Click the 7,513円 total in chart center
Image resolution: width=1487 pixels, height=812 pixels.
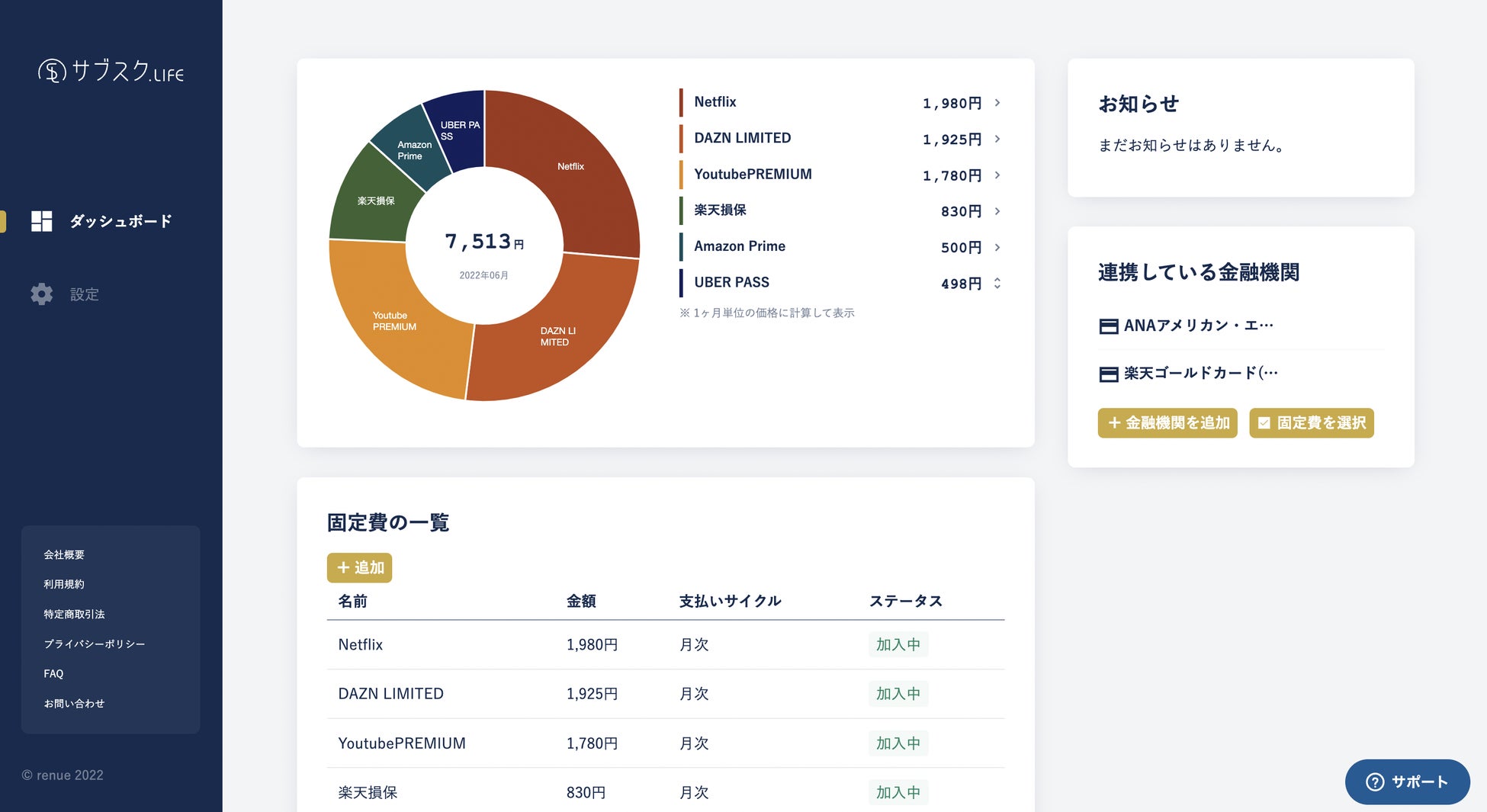click(484, 242)
